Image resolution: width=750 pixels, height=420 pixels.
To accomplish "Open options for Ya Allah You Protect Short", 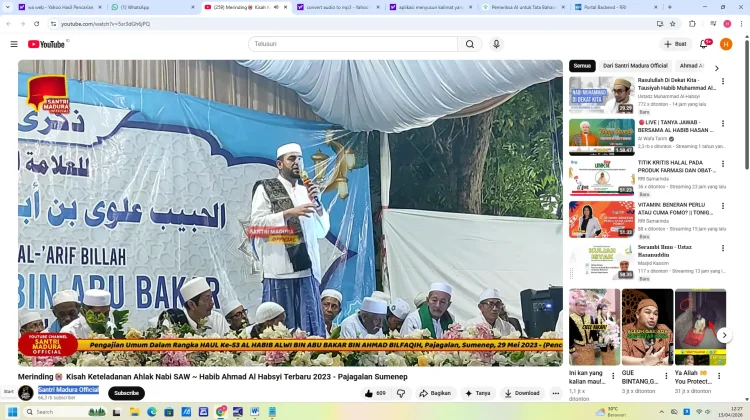I will coord(719,376).
